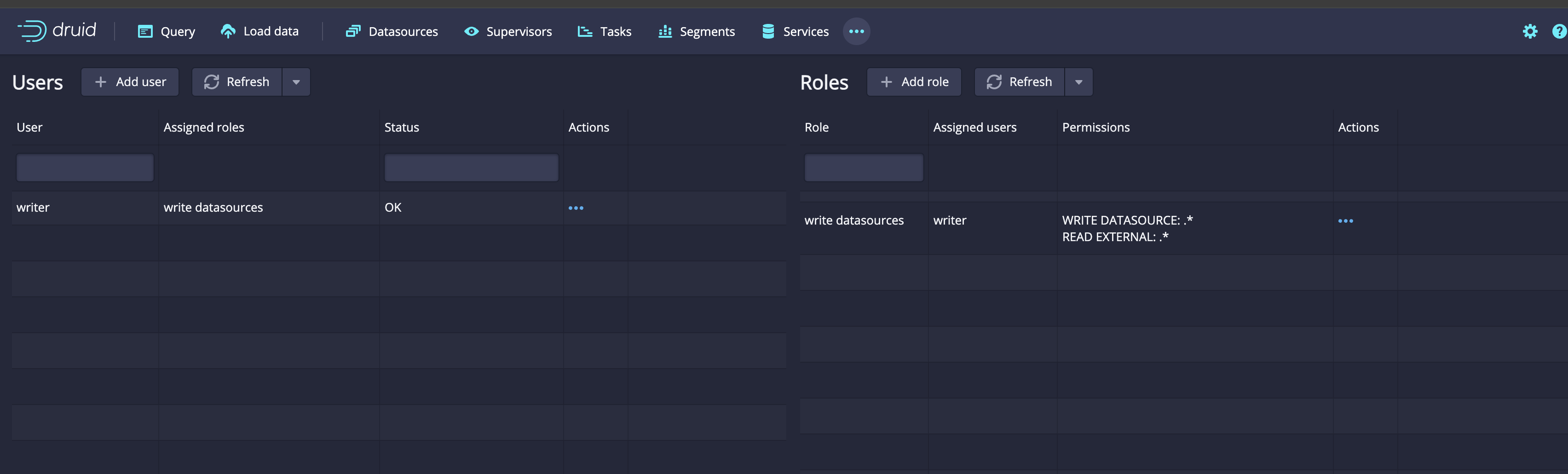Screen dimensions: 1568x474
Task: Open the Load data section
Action: point(259,31)
